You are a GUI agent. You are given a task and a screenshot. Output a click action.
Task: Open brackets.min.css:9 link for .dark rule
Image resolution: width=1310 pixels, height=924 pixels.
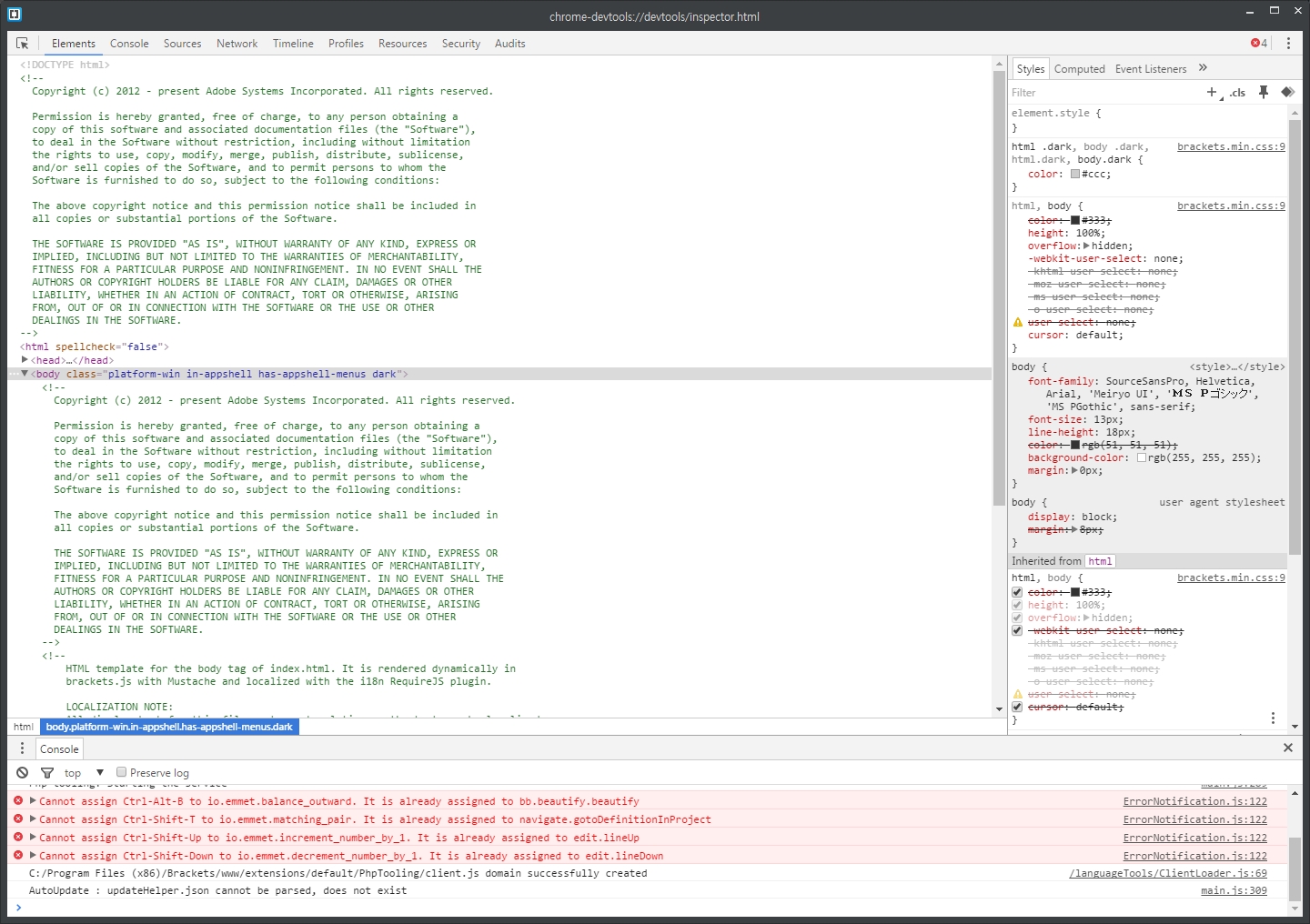[1231, 146]
